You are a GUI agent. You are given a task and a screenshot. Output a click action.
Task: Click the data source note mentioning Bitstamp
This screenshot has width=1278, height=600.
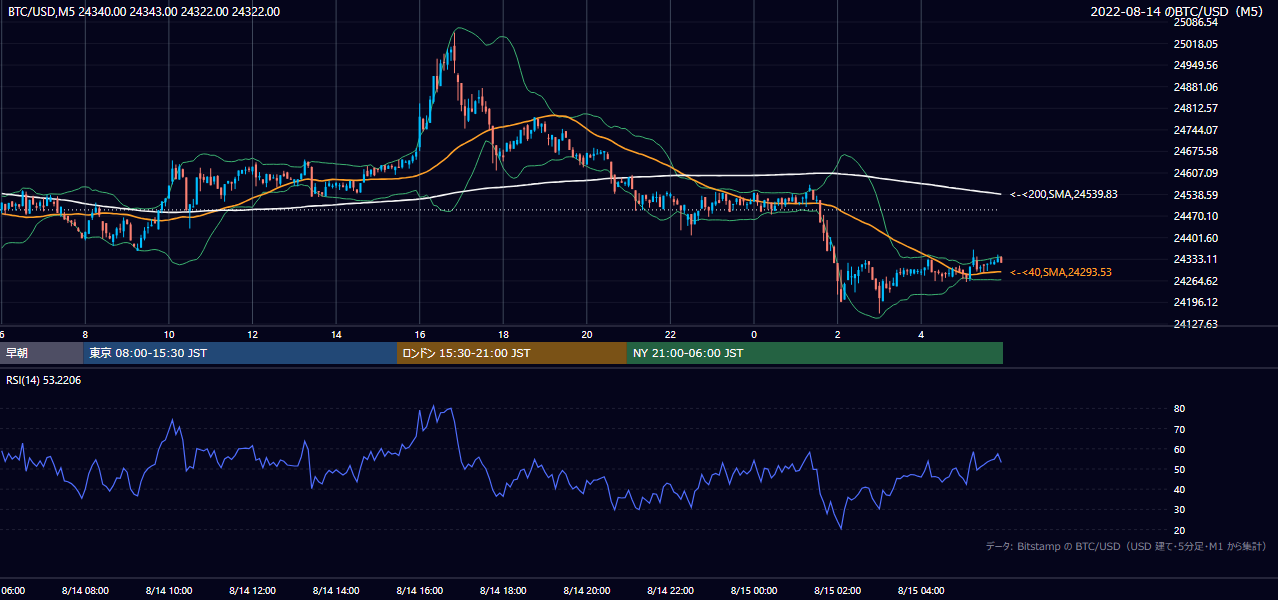pyautogui.click(x=1126, y=546)
